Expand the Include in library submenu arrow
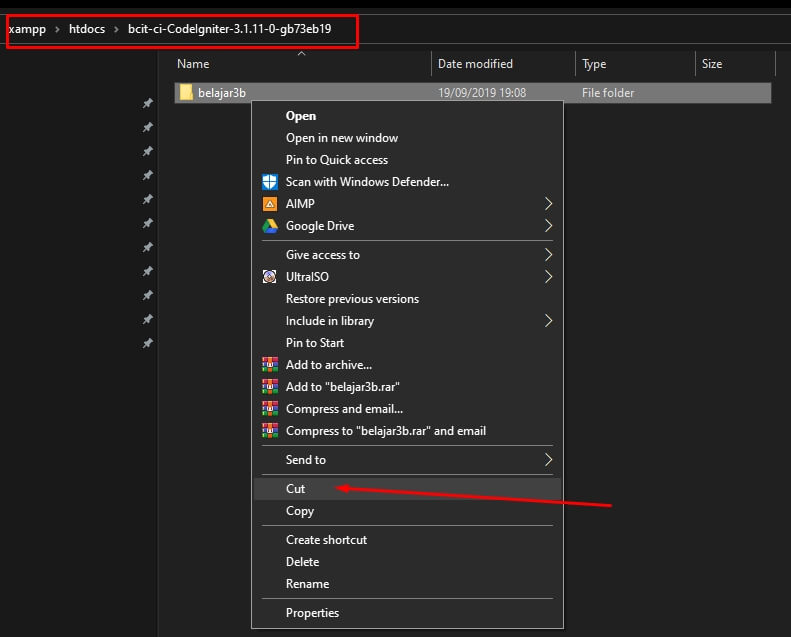This screenshot has height=637, width=791. point(548,321)
